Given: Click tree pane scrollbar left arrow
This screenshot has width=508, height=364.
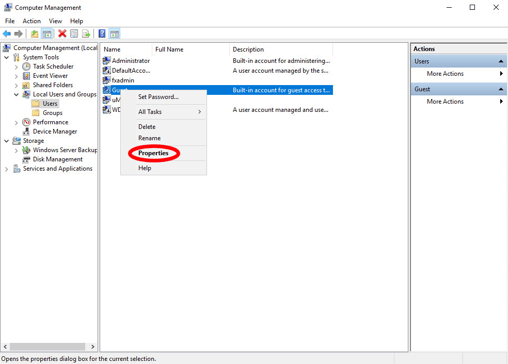Looking at the screenshot, I should [5, 347].
